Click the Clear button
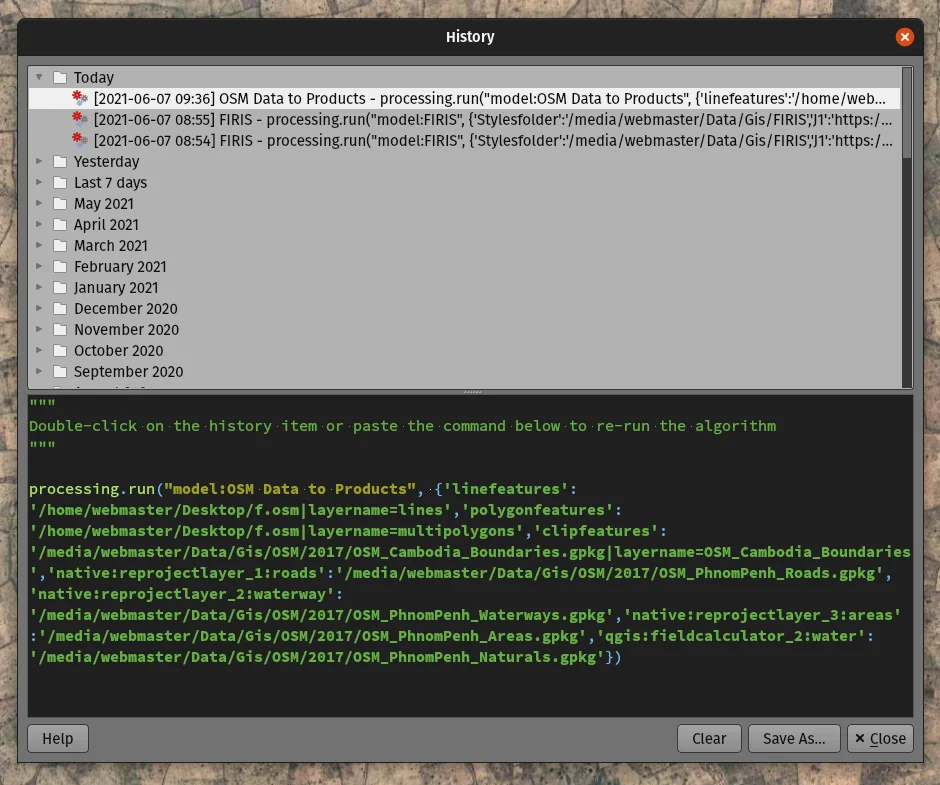 (709, 739)
